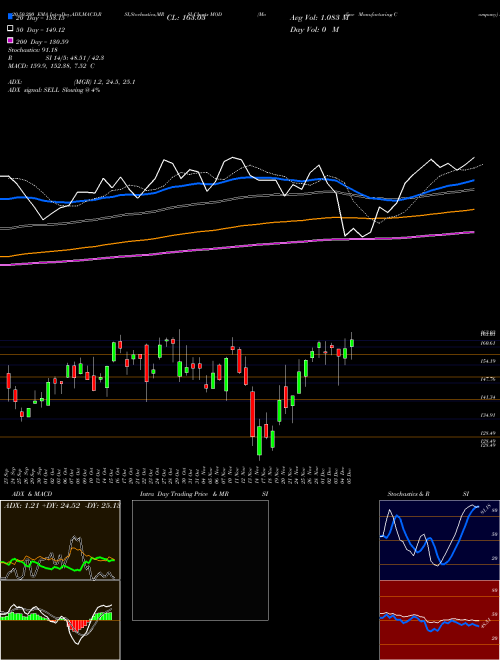The width and height of the screenshot is (500, 660).
Task: Click the blue 20 Day legend swatch
Action: coord(10,16)
